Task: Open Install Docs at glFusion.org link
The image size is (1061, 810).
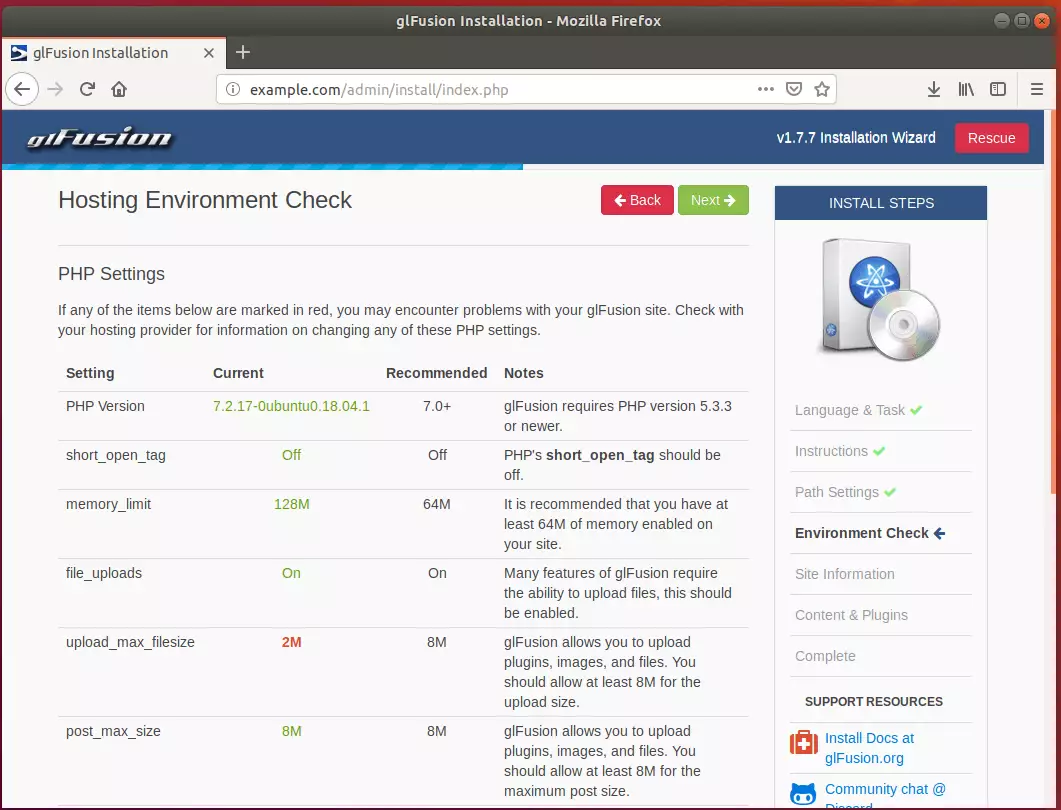Action: (x=870, y=748)
